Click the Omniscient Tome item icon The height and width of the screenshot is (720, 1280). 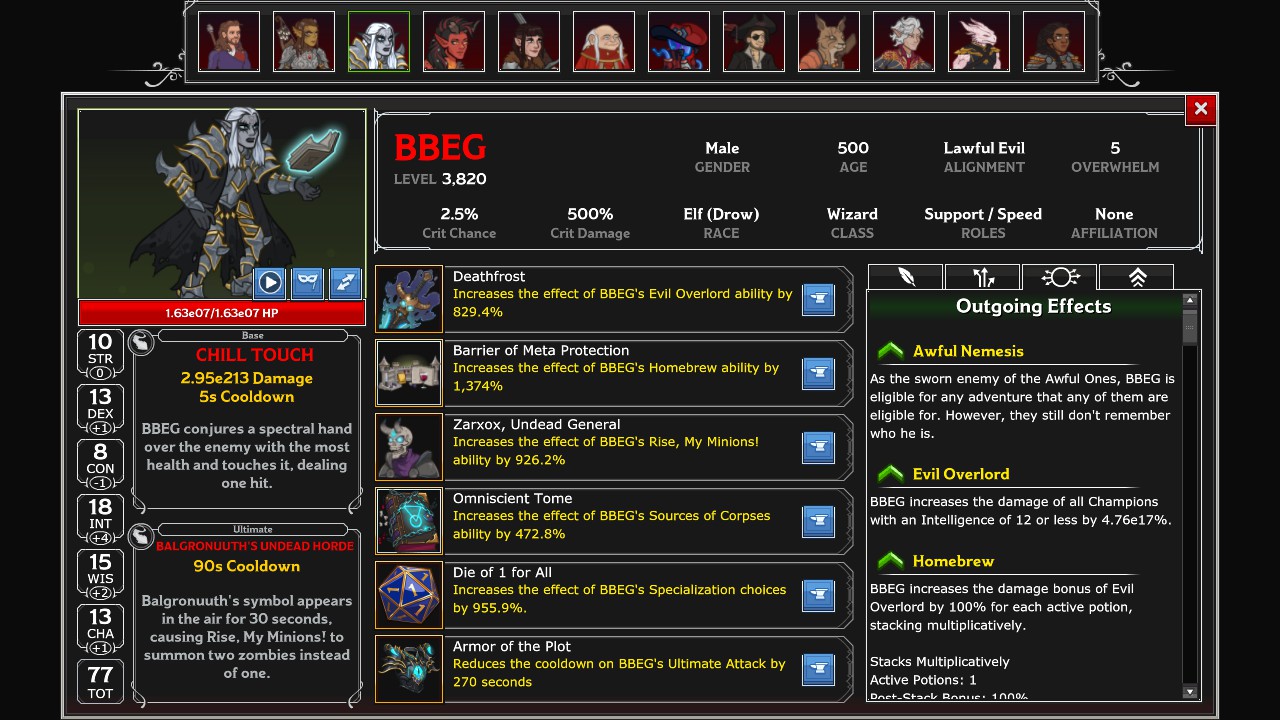(x=409, y=520)
